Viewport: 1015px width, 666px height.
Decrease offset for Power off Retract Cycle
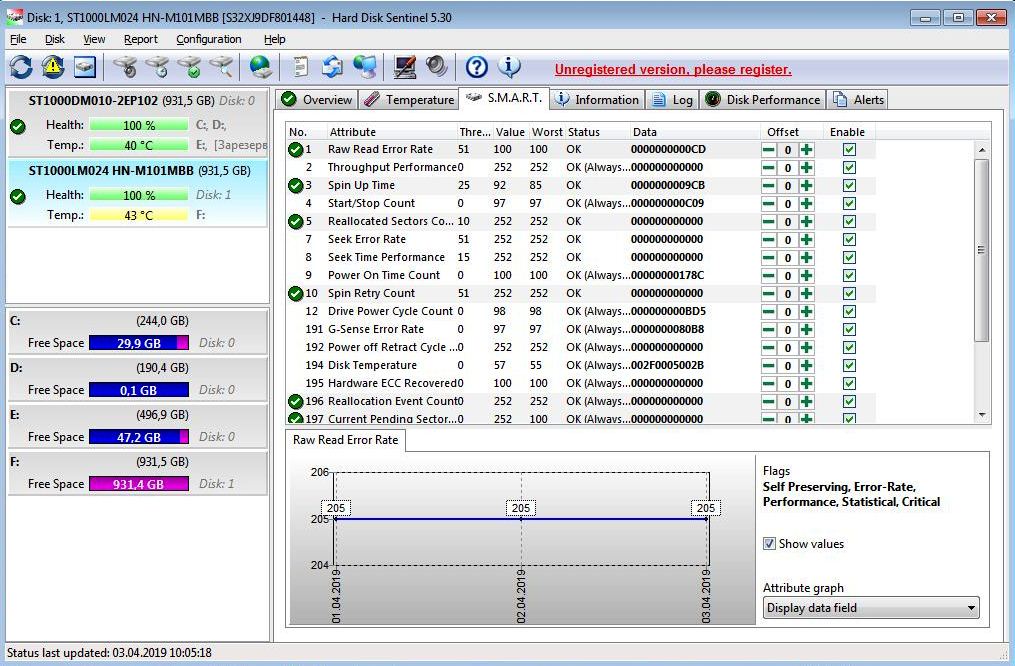click(768, 348)
